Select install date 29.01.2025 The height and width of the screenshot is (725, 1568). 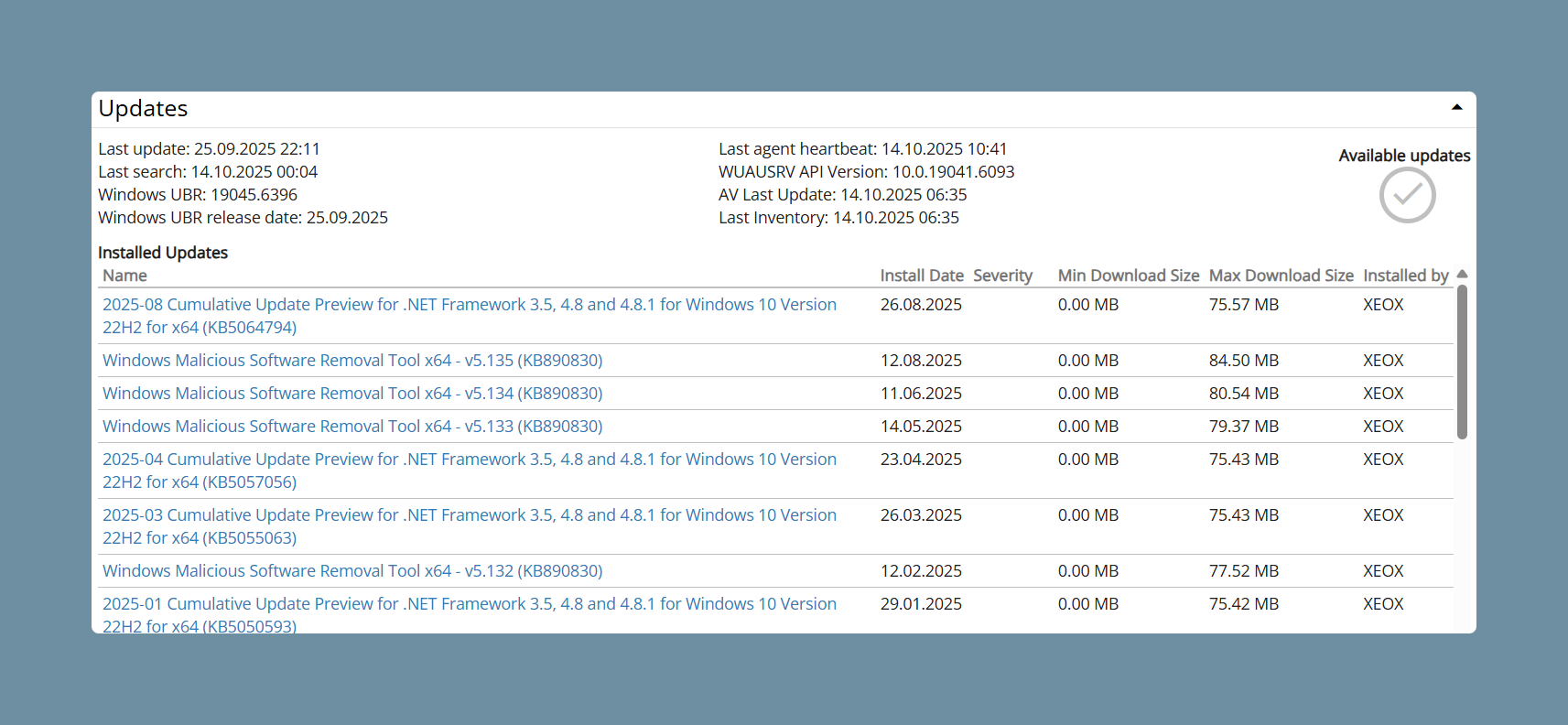click(921, 604)
